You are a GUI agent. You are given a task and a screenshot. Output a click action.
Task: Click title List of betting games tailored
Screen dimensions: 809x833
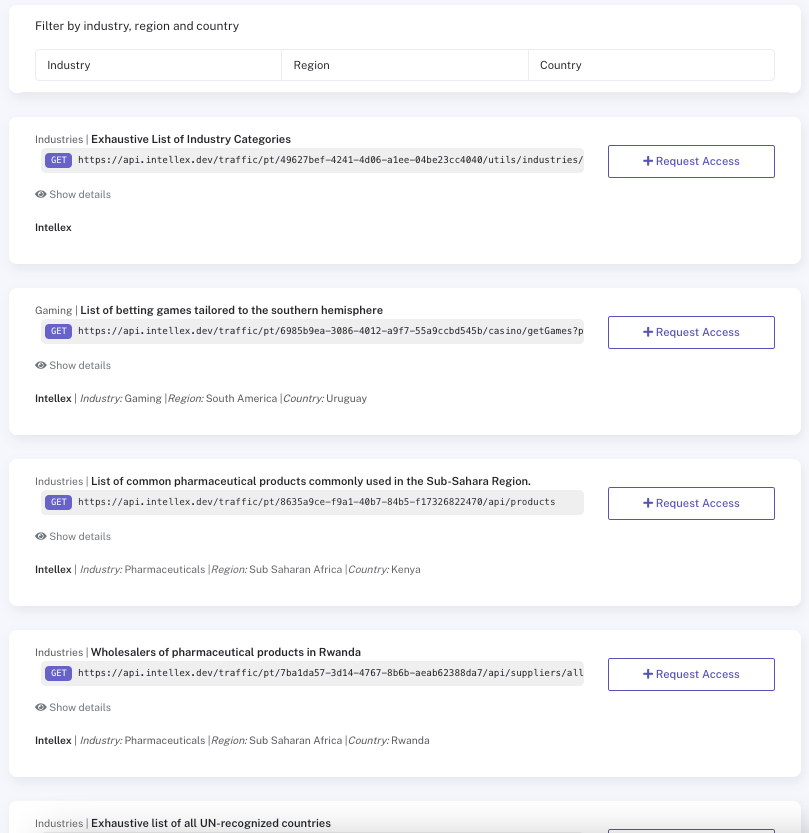(x=232, y=310)
